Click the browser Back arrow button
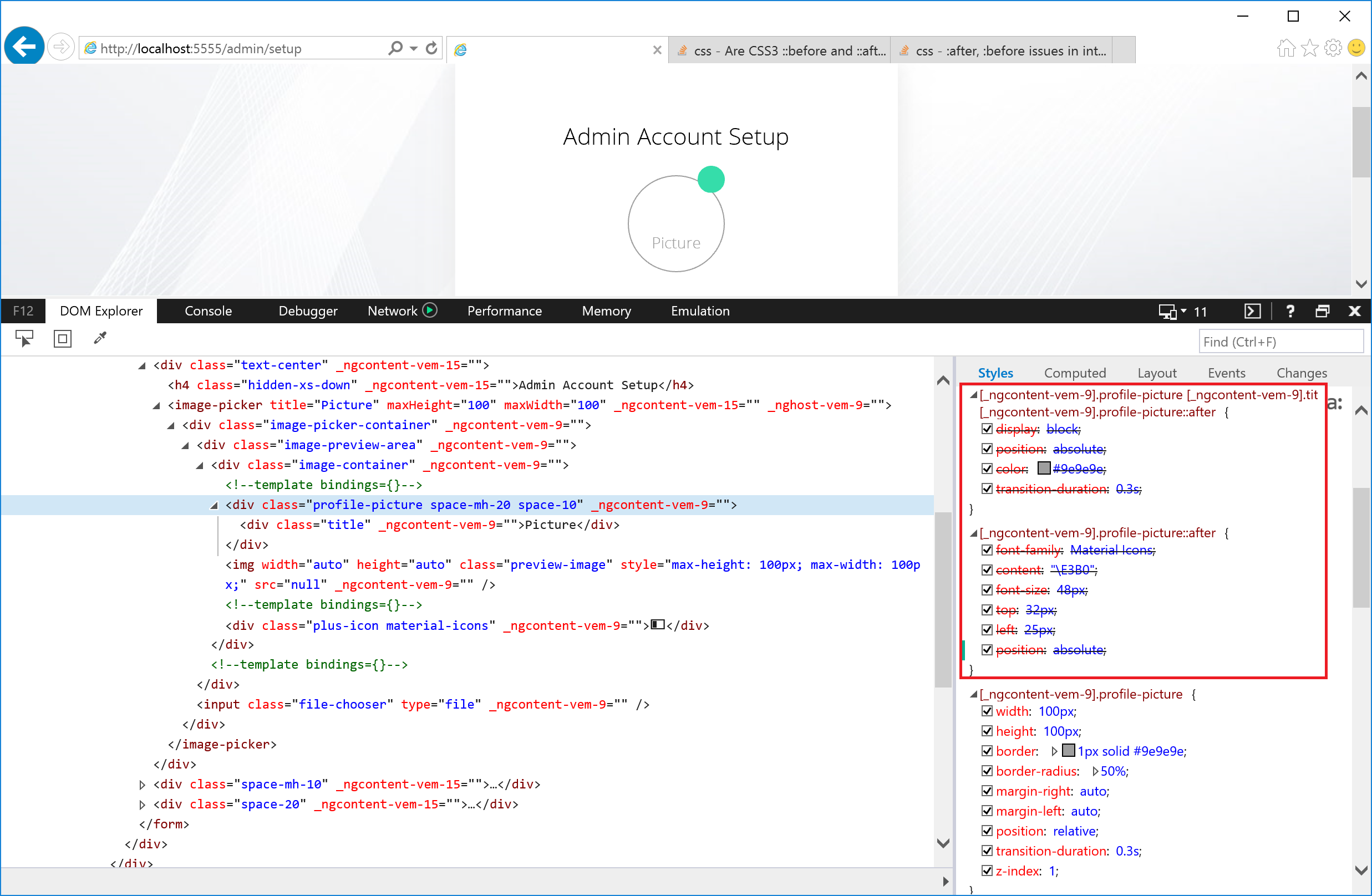 (x=24, y=47)
